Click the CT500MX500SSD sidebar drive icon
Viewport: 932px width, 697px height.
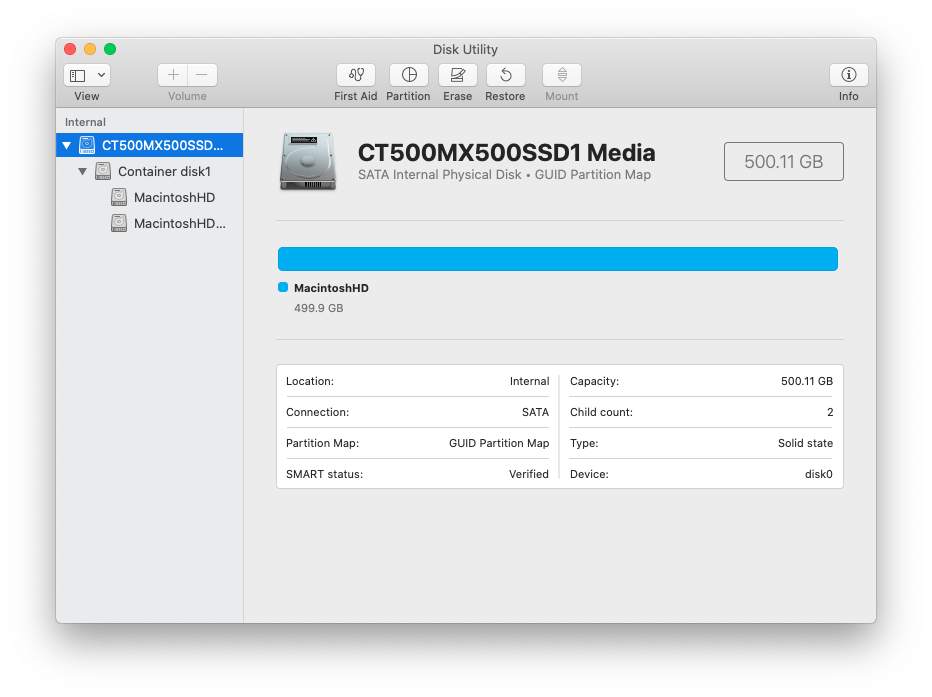[87, 145]
